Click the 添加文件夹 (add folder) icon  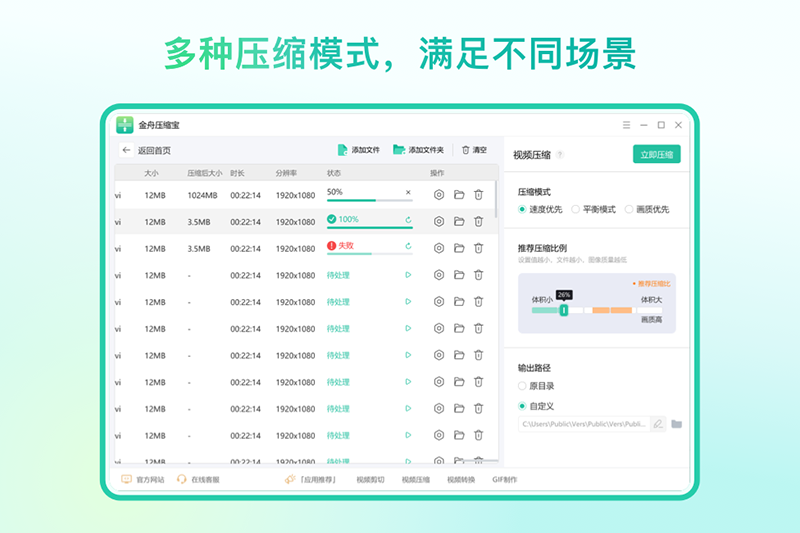(399, 150)
